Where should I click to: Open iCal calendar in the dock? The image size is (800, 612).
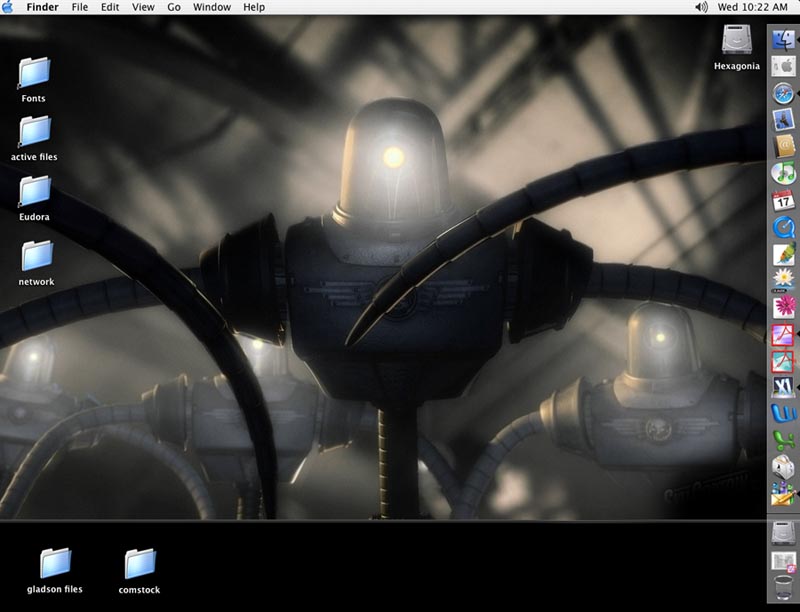point(783,200)
